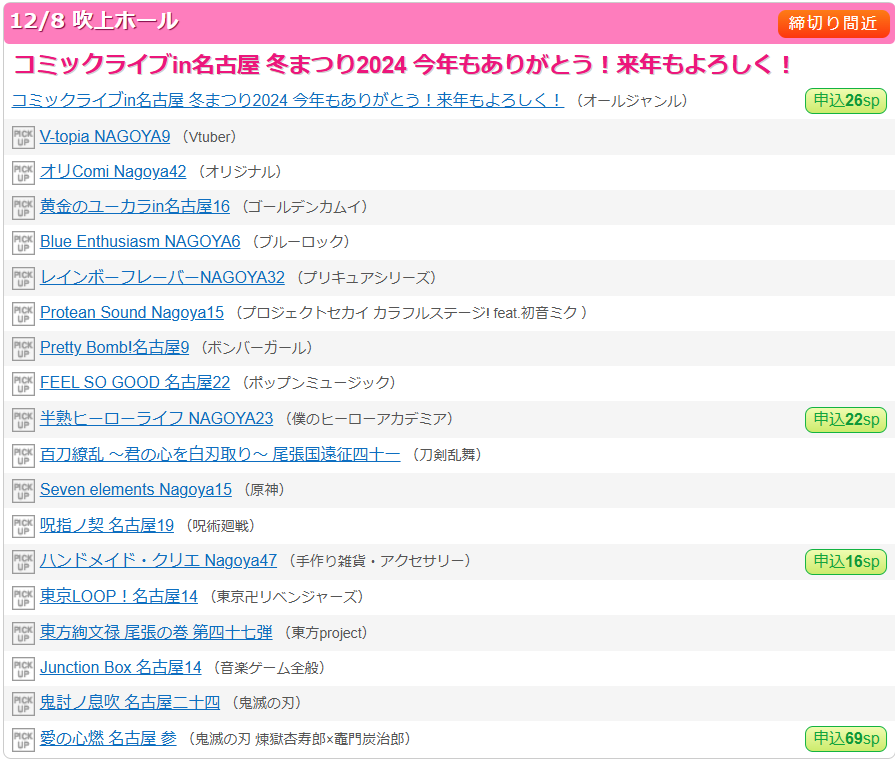Click PICK UP icon beside 東方絢文禄 尾張の巻
This screenshot has width=895, height=762.
click(x=23, y=634)
